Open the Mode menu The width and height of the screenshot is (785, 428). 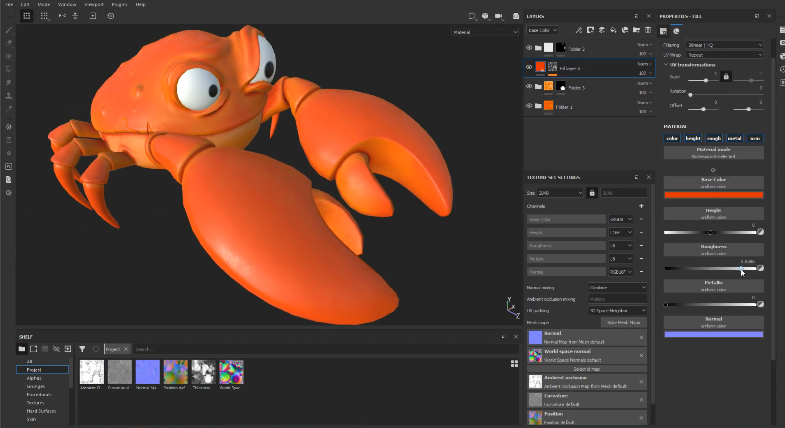point(44,4)
